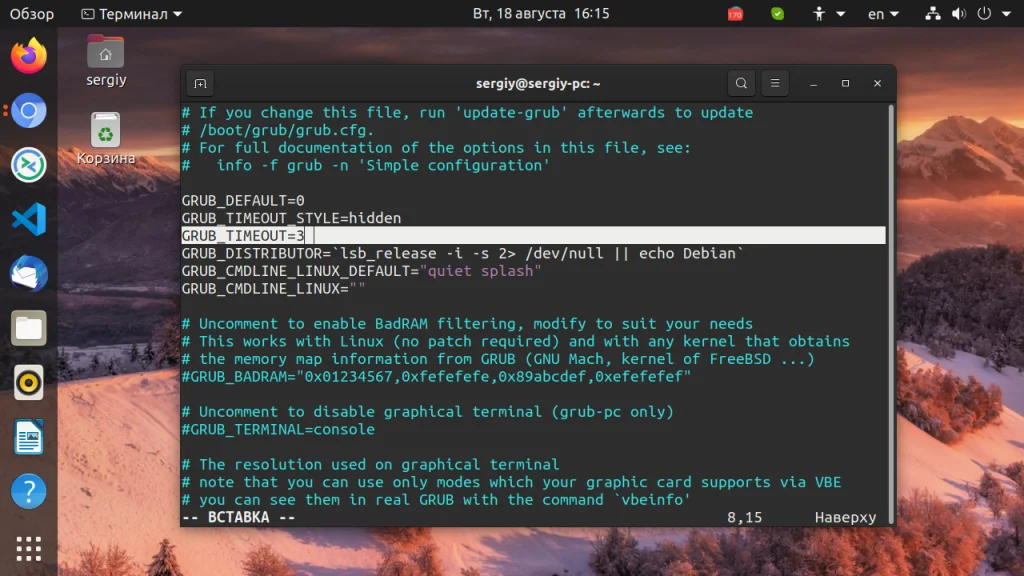Minimize the terminal window
The height and width of the screenshot is (576, 1024).
pos(814,84)
